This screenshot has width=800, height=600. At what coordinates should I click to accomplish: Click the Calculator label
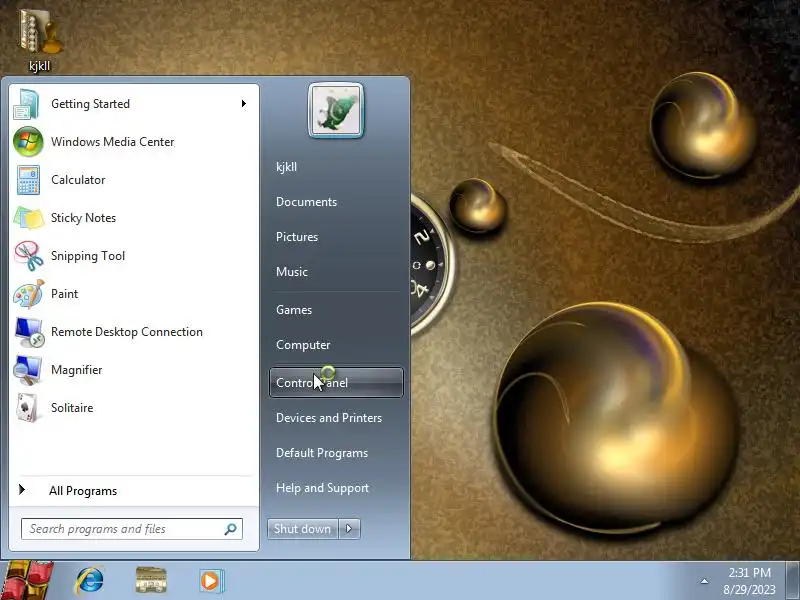78,180
